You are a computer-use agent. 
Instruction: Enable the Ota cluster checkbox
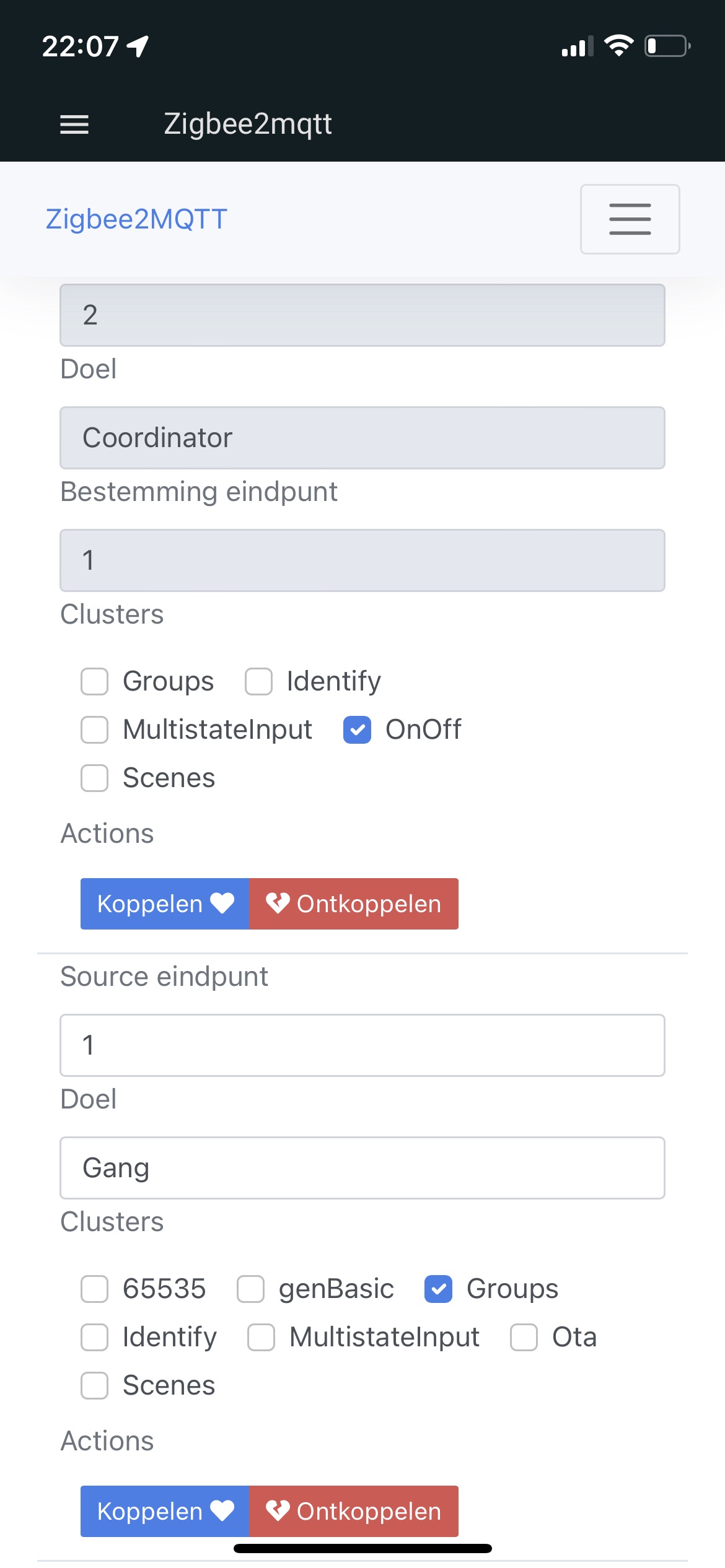point(524,1337)
